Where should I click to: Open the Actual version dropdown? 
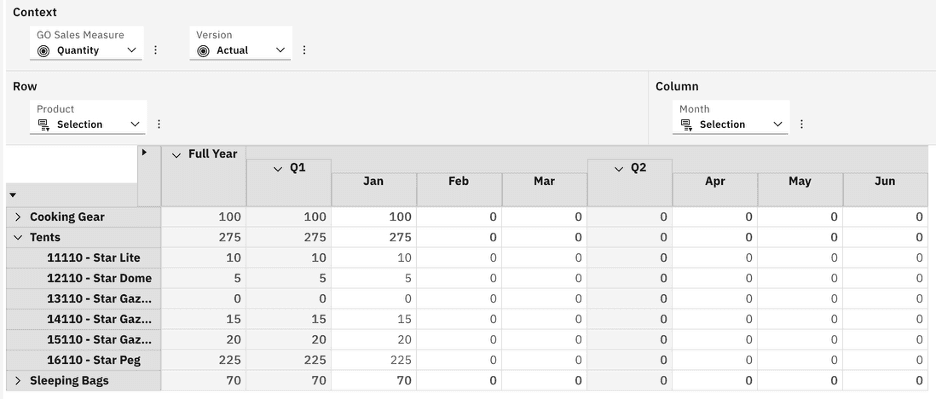[x=280, y=51]
